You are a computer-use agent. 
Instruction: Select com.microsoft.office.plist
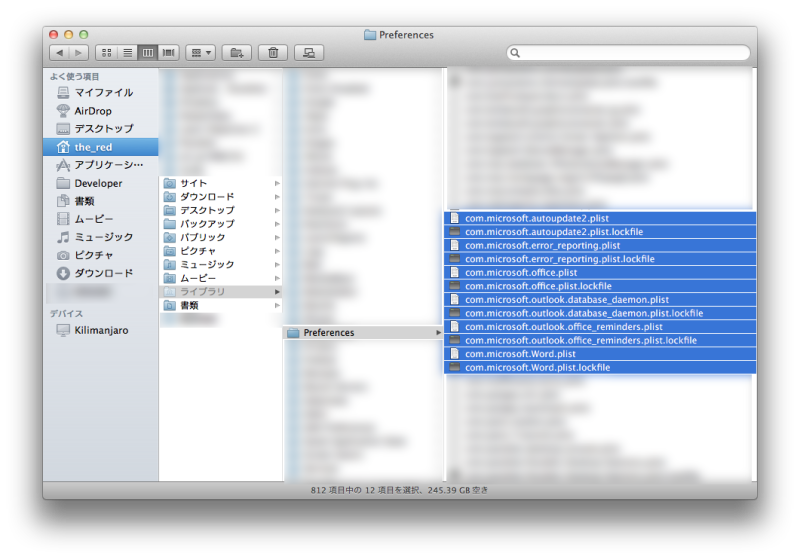tap(600, 272)
